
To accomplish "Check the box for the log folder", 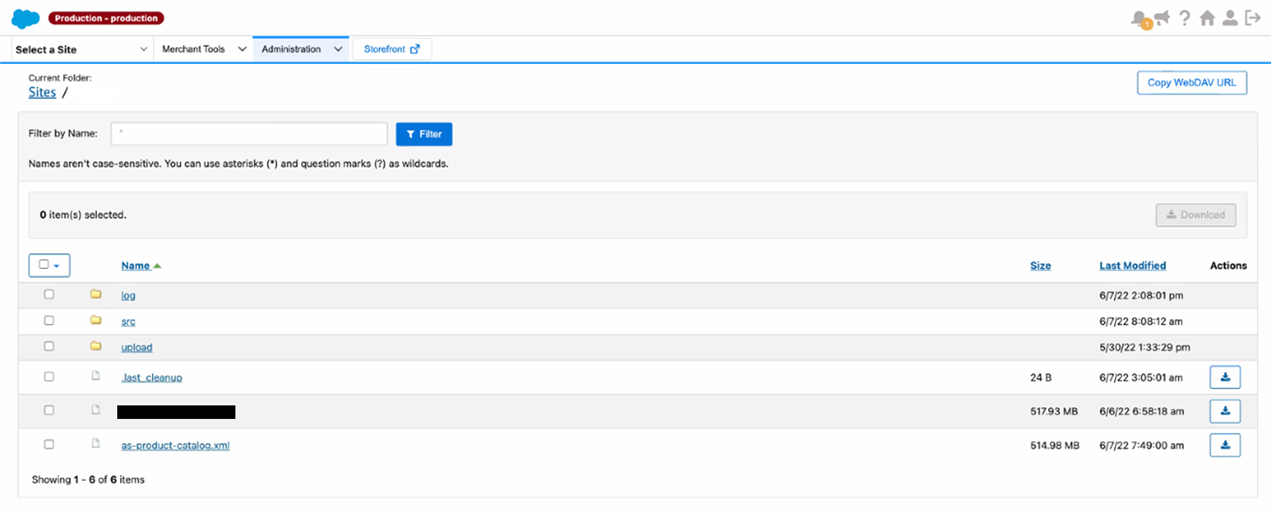I will point(49,295).
